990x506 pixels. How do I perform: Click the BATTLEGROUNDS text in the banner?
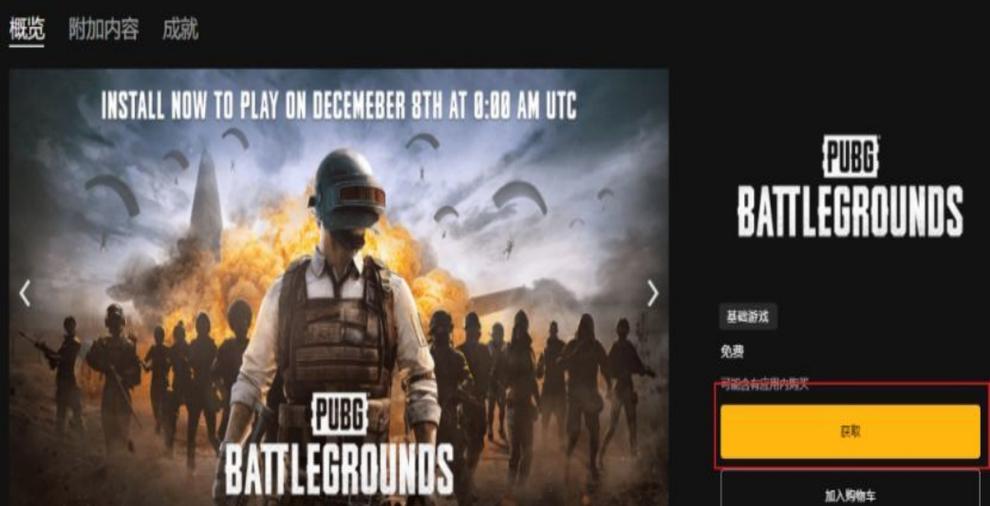click(x=339, y=469)
